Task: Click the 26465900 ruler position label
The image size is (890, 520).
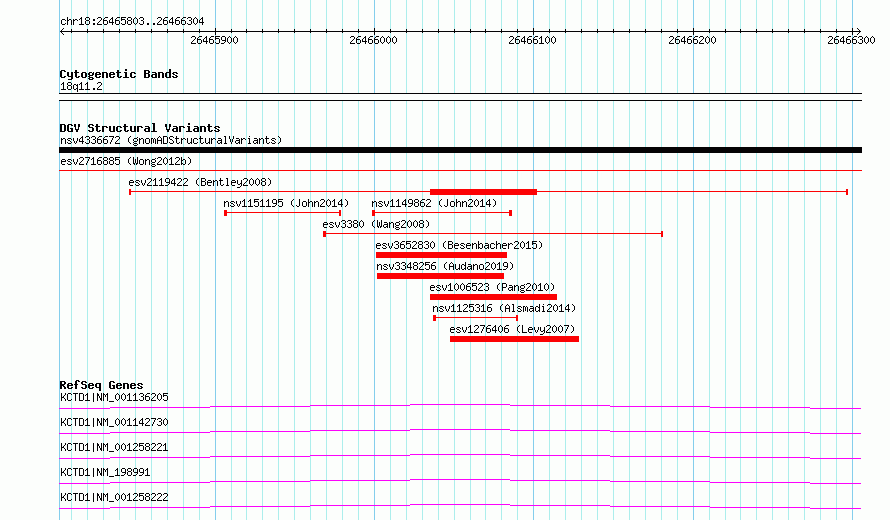Action: coord(214,40)
